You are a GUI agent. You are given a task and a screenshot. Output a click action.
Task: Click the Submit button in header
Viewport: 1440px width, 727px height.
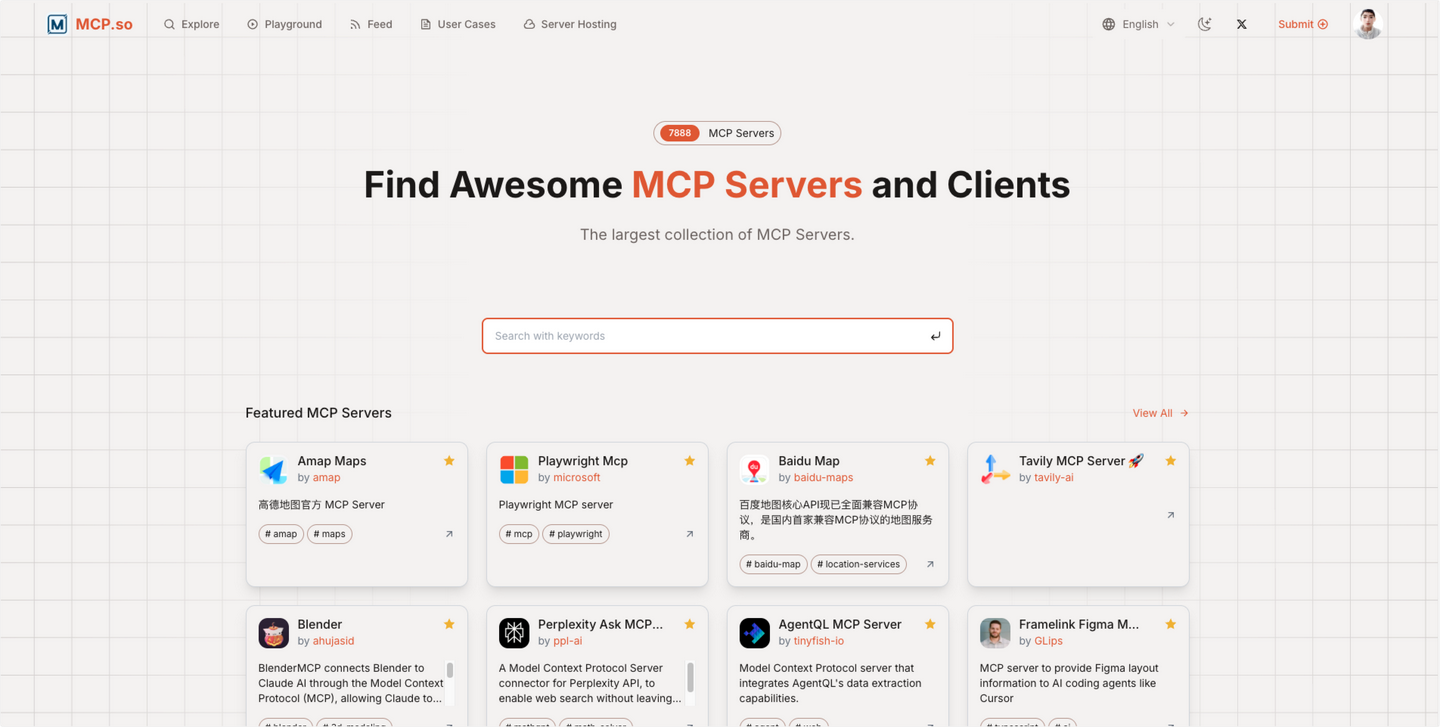[x=1303, y=24]
